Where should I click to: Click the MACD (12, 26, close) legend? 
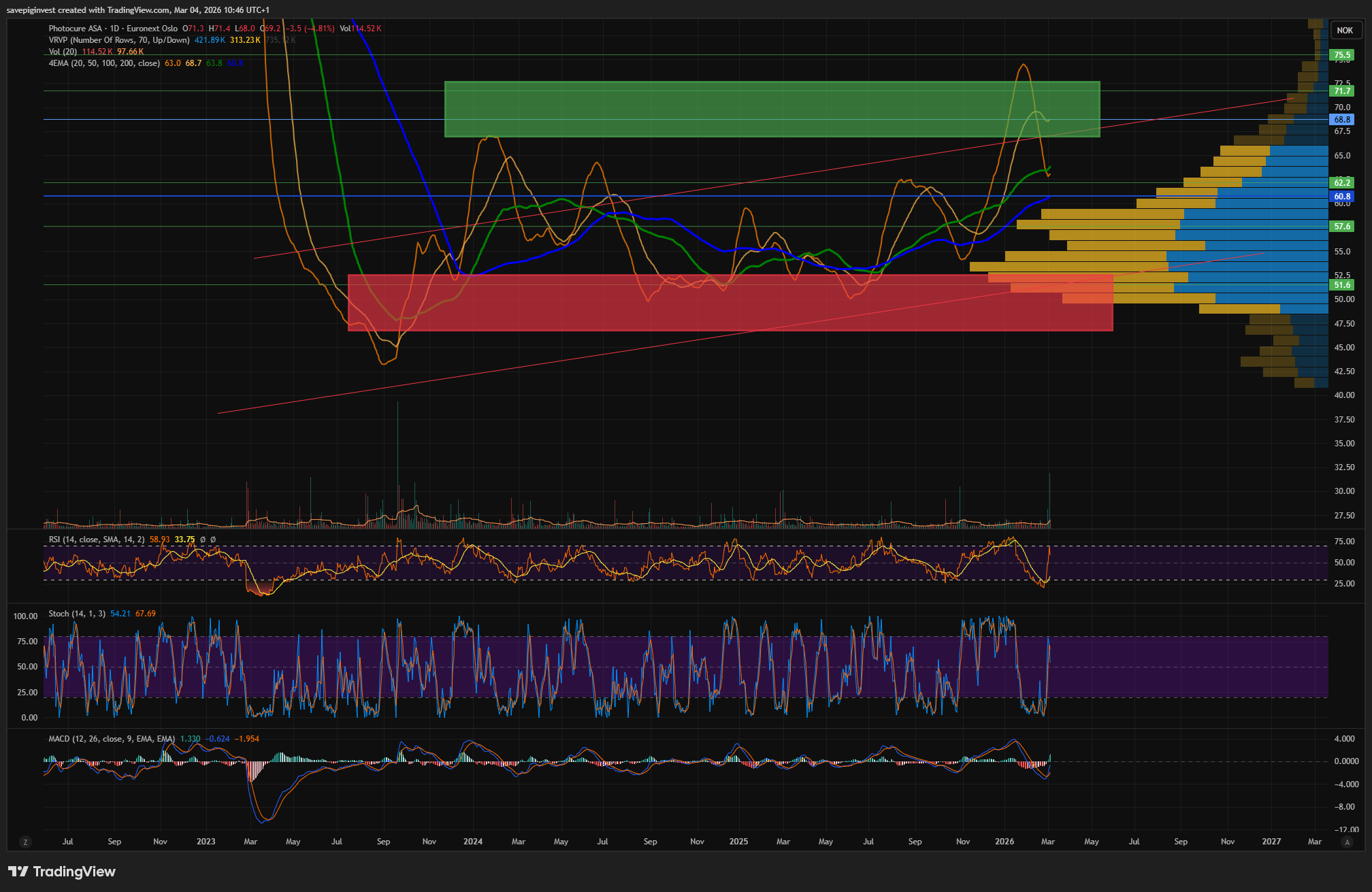click(x=111, y=739)
